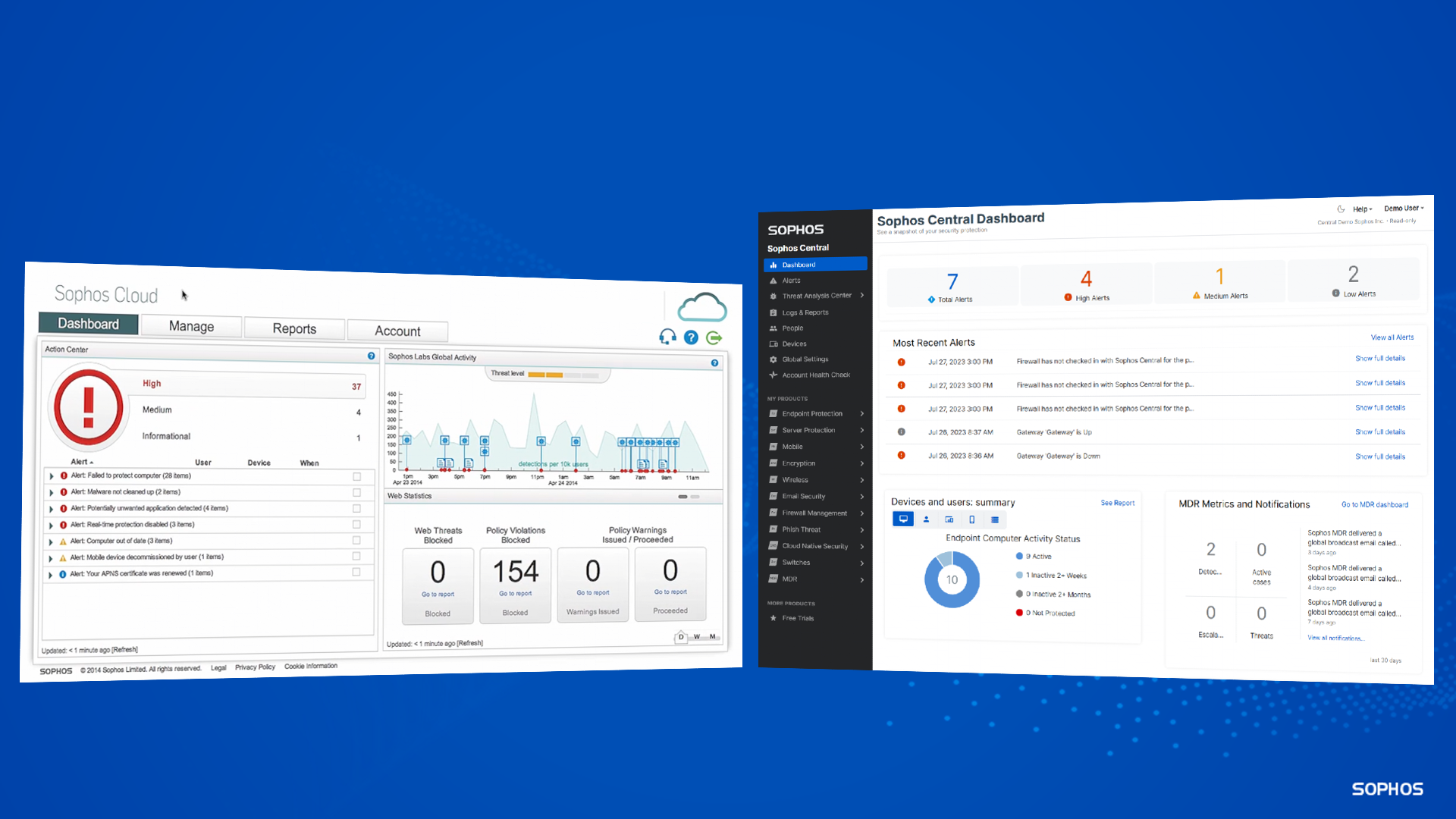
Task: Check the 'Malware not cleaned up' alert checkbox
Action: [x=356, y=492]
